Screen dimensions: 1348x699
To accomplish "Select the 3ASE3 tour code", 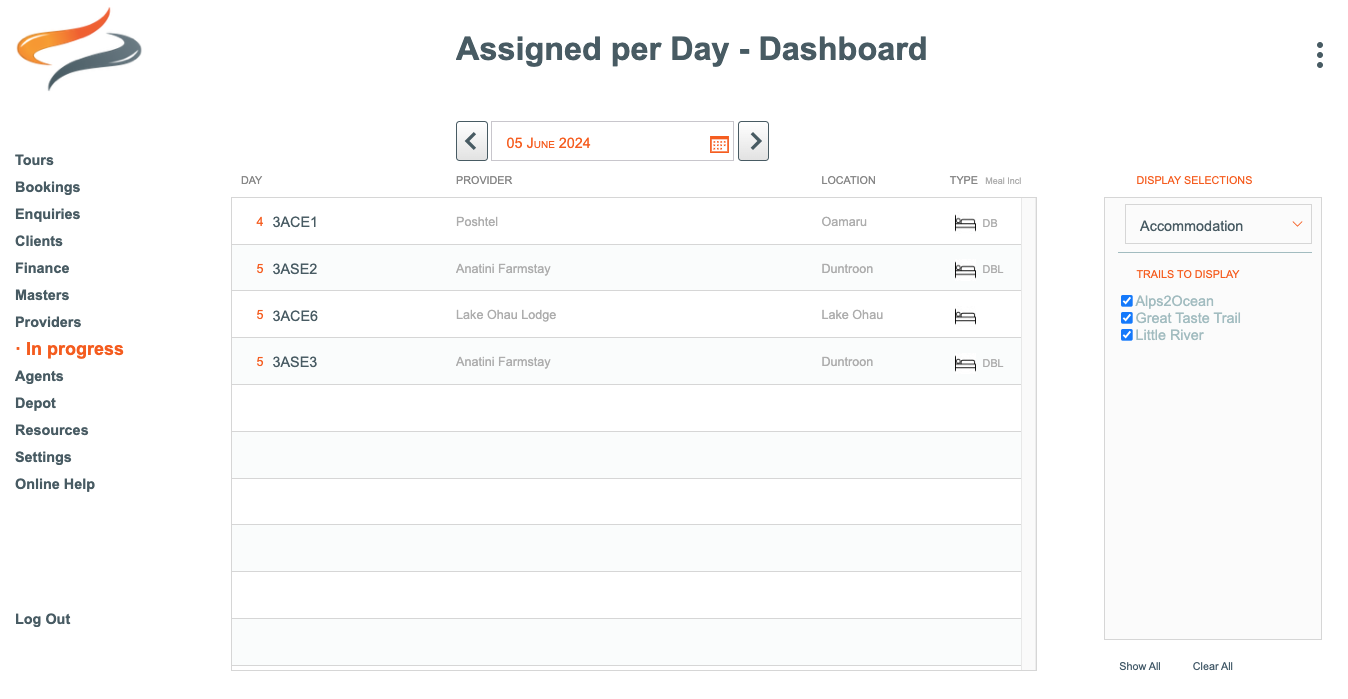I will point(295,362).
